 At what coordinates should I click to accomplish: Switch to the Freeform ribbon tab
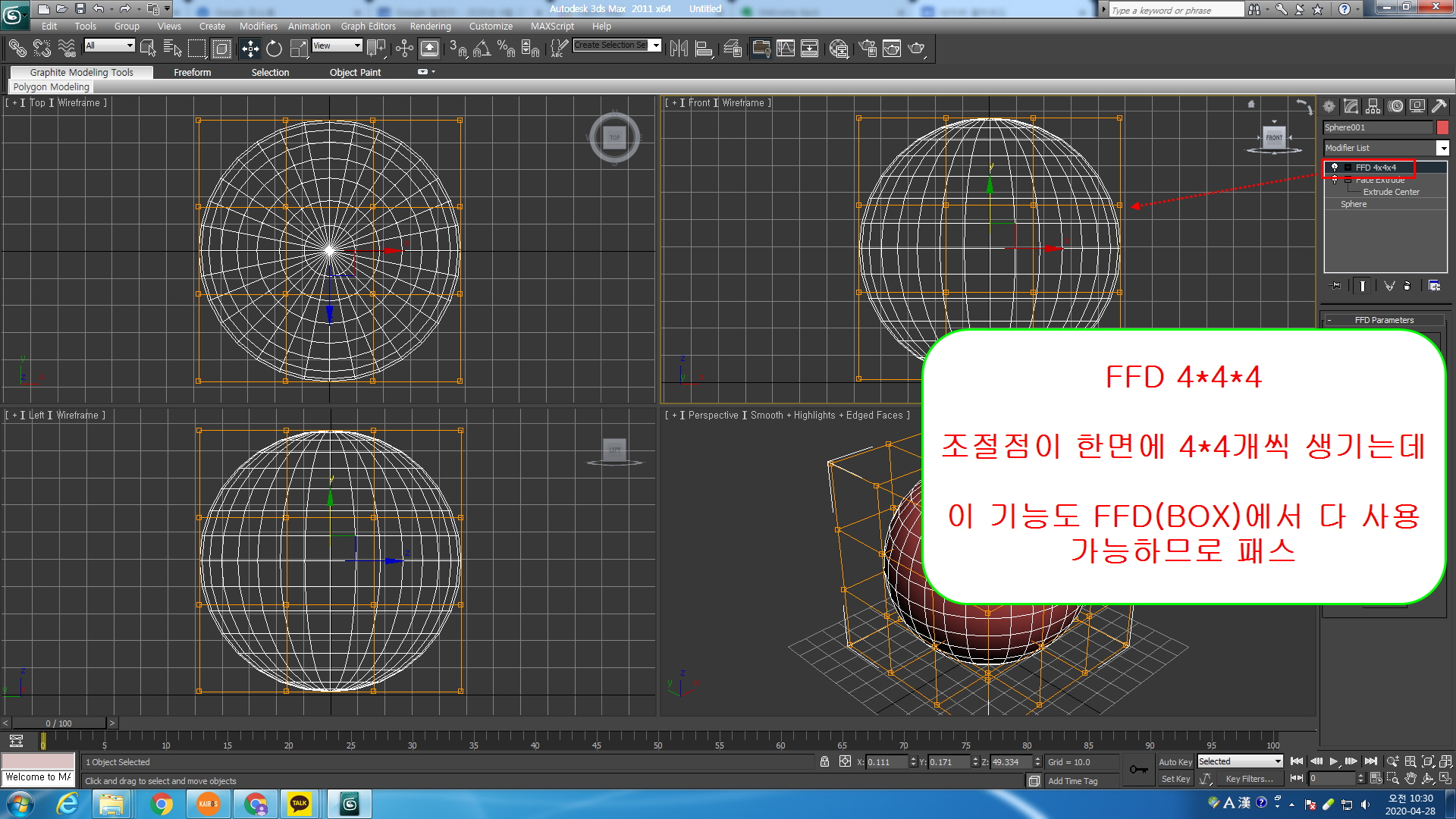pos(192,73)
